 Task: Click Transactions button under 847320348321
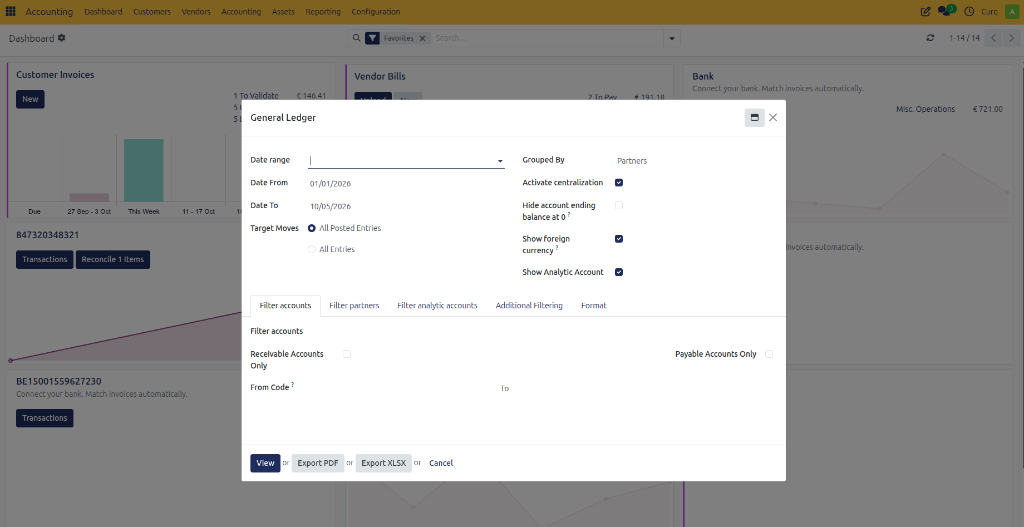click(x=44, y=259)
